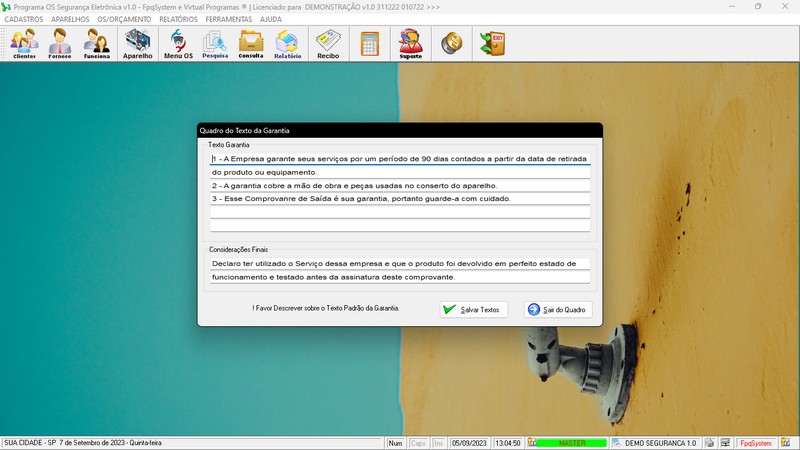Open the FERRAMENTAS menu
The width and height of the screenshot is (800, 450).
(229, 19)
